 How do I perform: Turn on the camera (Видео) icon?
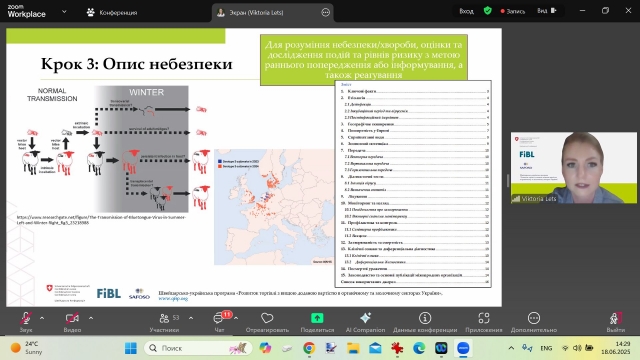click(72, 318)
